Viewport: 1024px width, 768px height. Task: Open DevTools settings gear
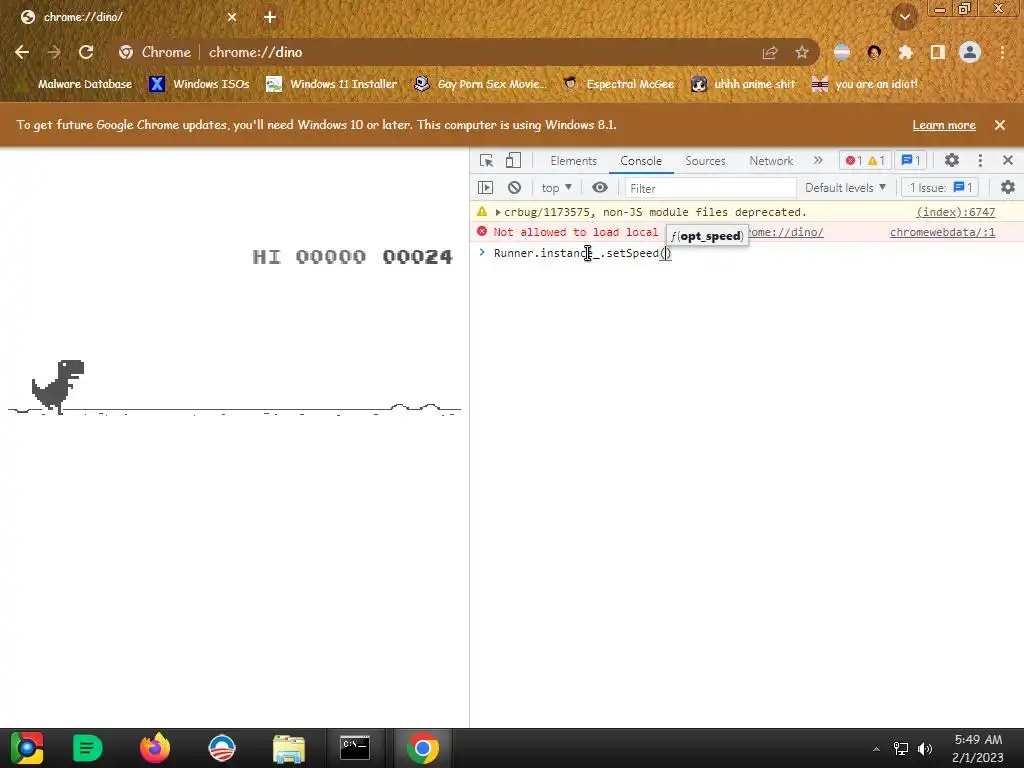(x=952, y=160)
